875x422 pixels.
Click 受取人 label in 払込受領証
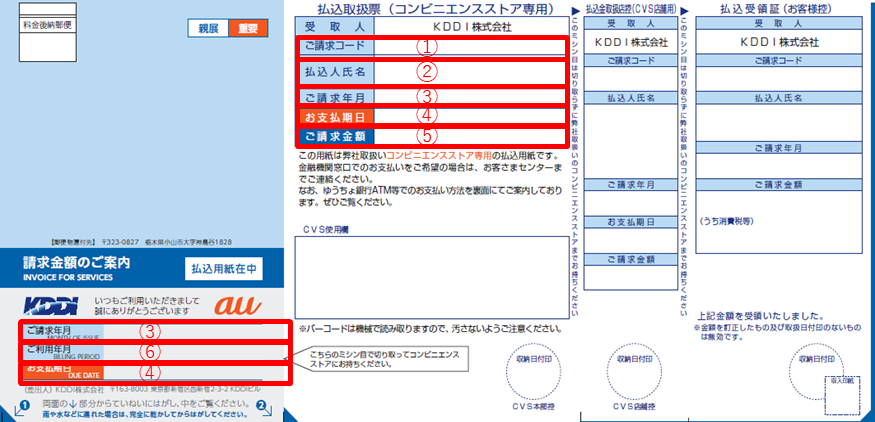pos(778,23)
